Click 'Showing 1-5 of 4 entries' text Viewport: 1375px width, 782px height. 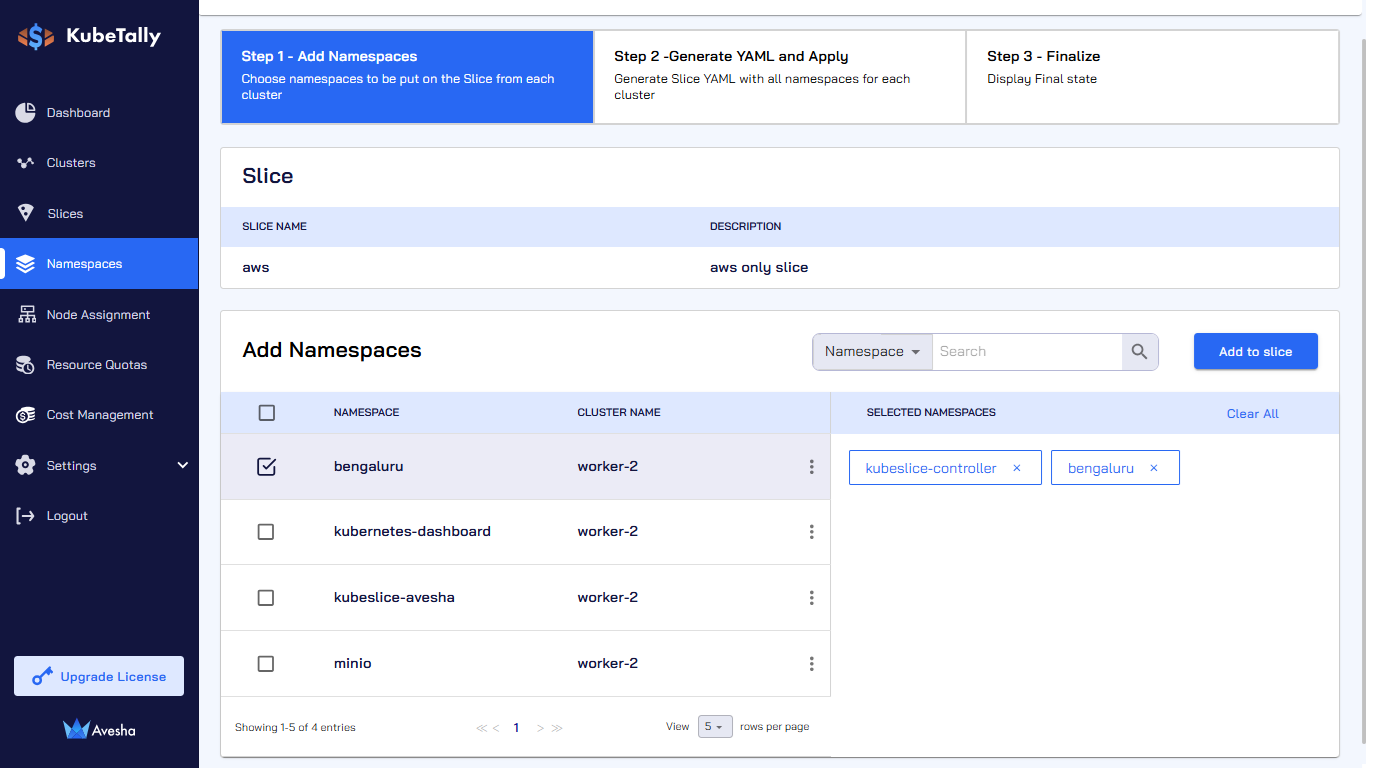tap(295, 728)
